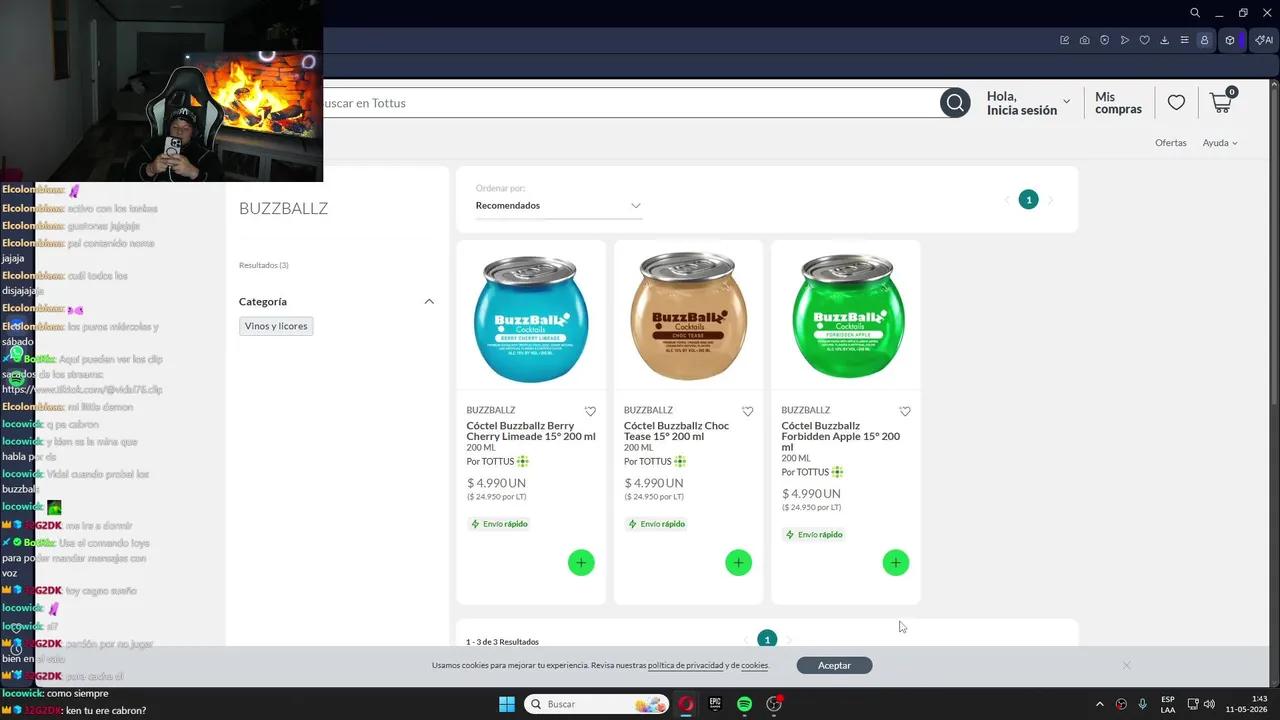
Task: Show hidden system tray icons
Action: coord(1100,704)
